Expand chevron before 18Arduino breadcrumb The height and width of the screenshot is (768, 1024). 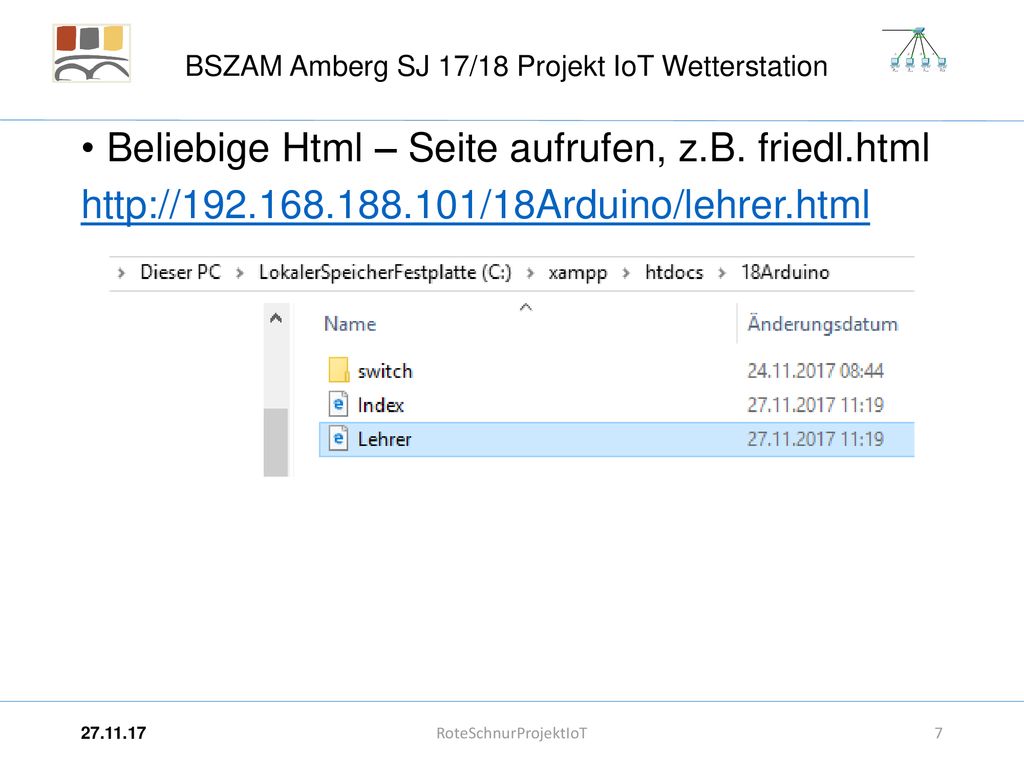click(722, 273)
